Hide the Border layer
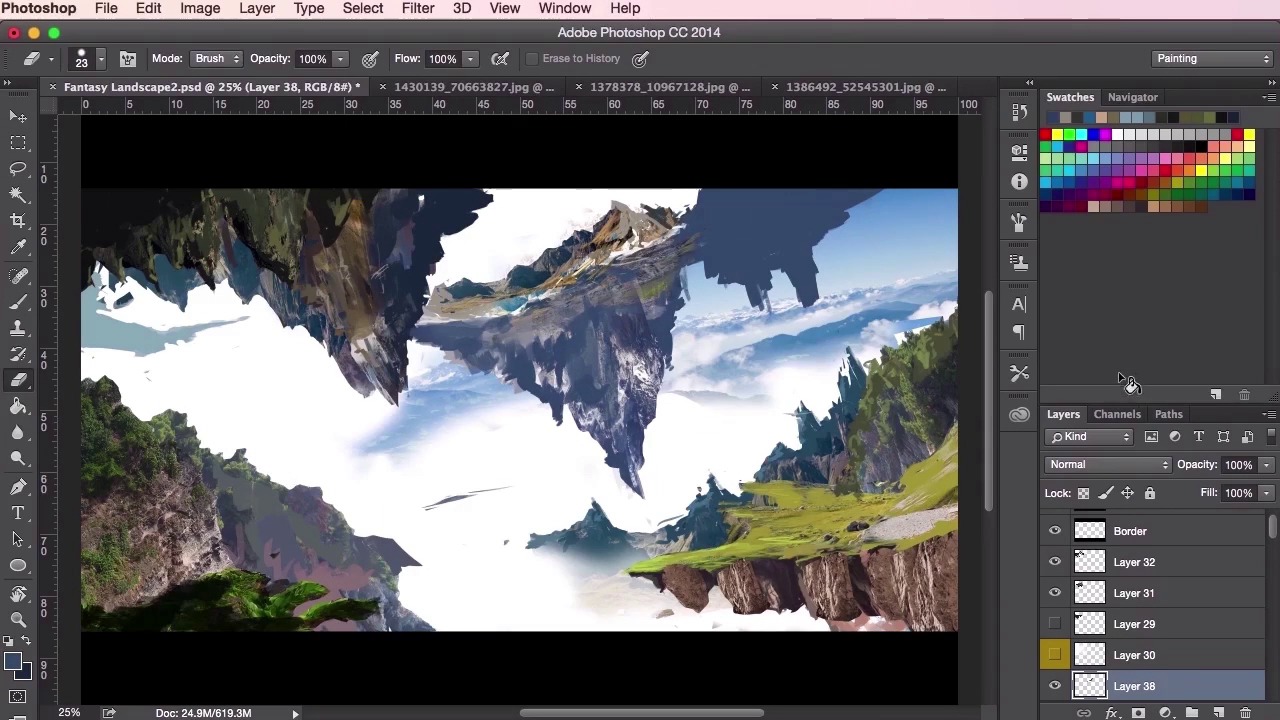Viewport: 1280px width, 720px height. click(1055, 531)
